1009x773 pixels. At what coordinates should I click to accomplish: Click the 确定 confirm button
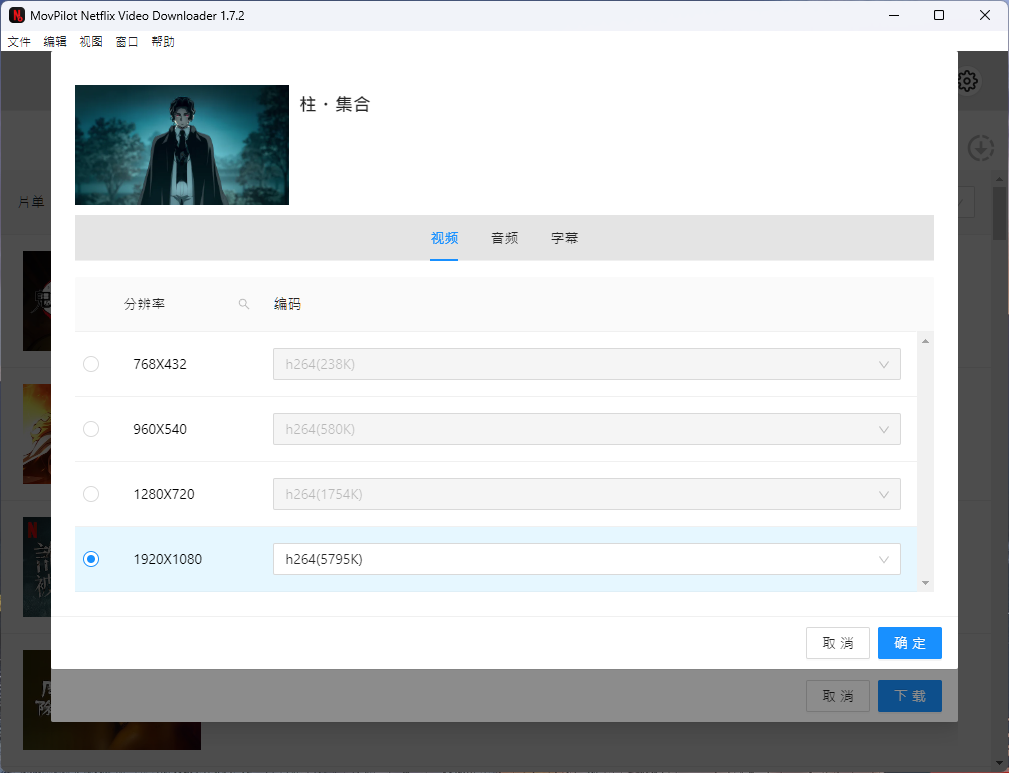[x=909, y=643]
